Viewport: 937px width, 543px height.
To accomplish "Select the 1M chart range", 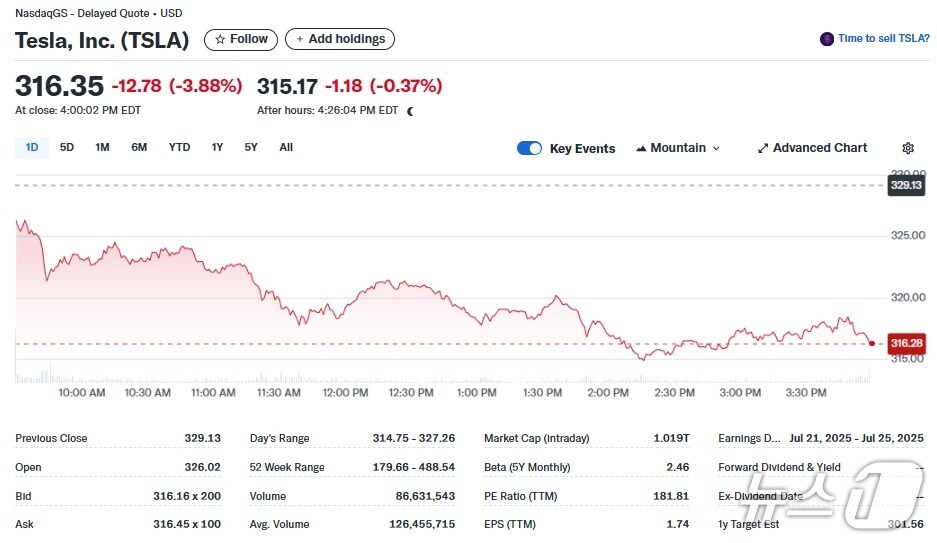I will 102,148.
